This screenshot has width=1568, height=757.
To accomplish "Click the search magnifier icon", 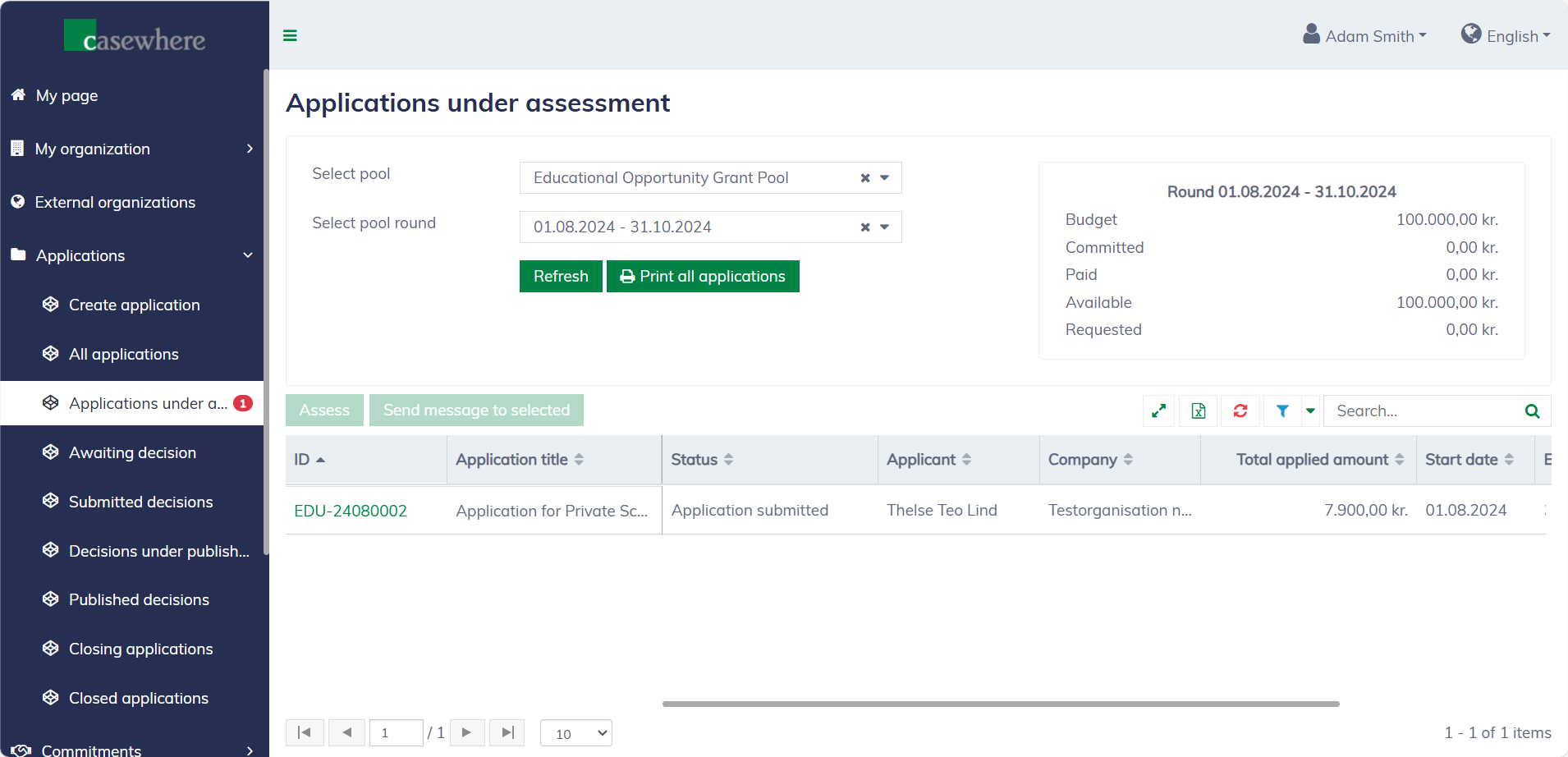I will tap(1532, 411).
